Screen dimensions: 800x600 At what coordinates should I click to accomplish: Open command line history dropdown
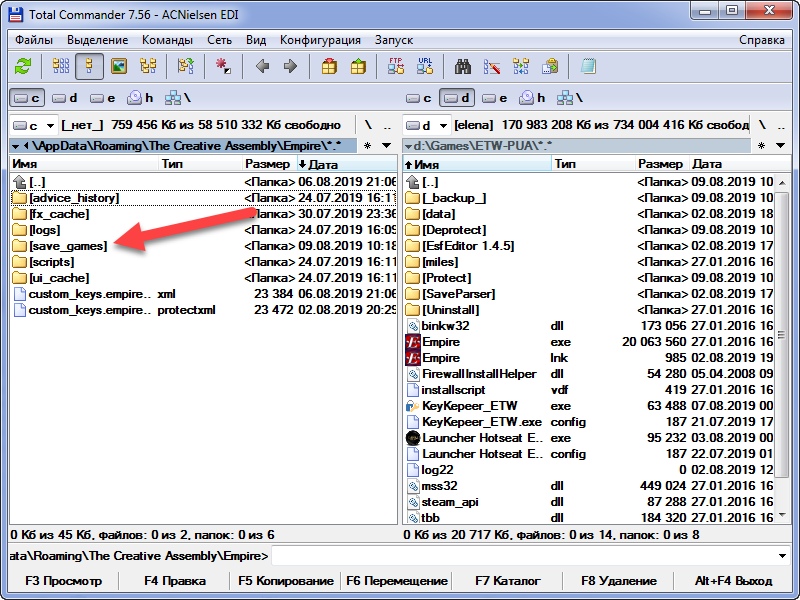pos(782,556)
